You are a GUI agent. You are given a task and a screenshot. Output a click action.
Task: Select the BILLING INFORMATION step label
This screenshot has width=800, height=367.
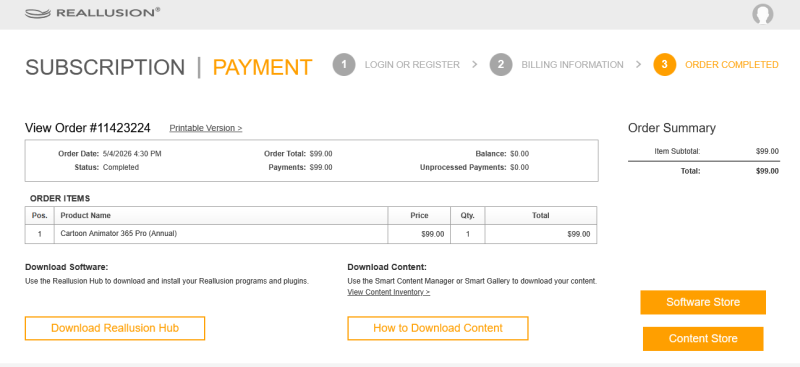pyautogui.click(x=572, y=65)
